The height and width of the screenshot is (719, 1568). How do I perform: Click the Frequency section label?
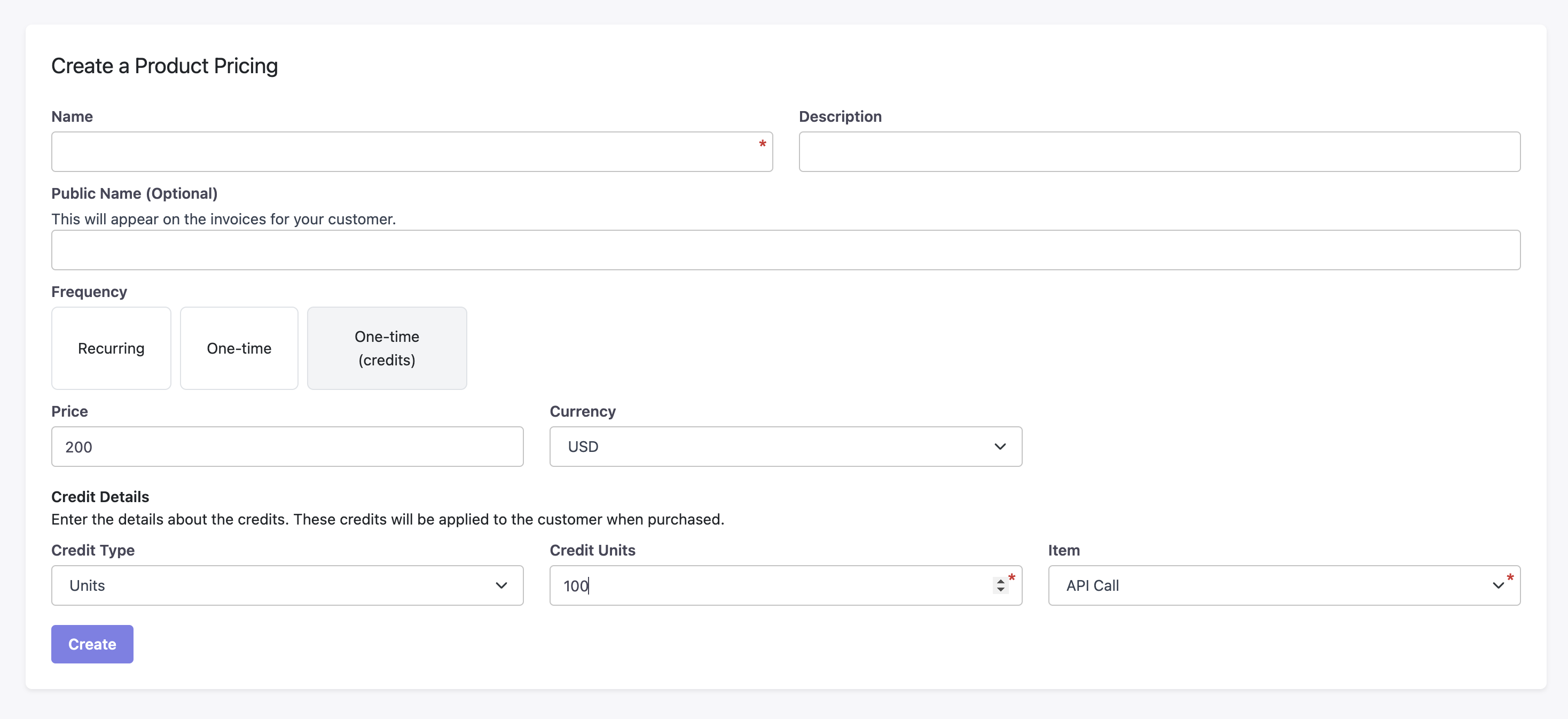89,292
